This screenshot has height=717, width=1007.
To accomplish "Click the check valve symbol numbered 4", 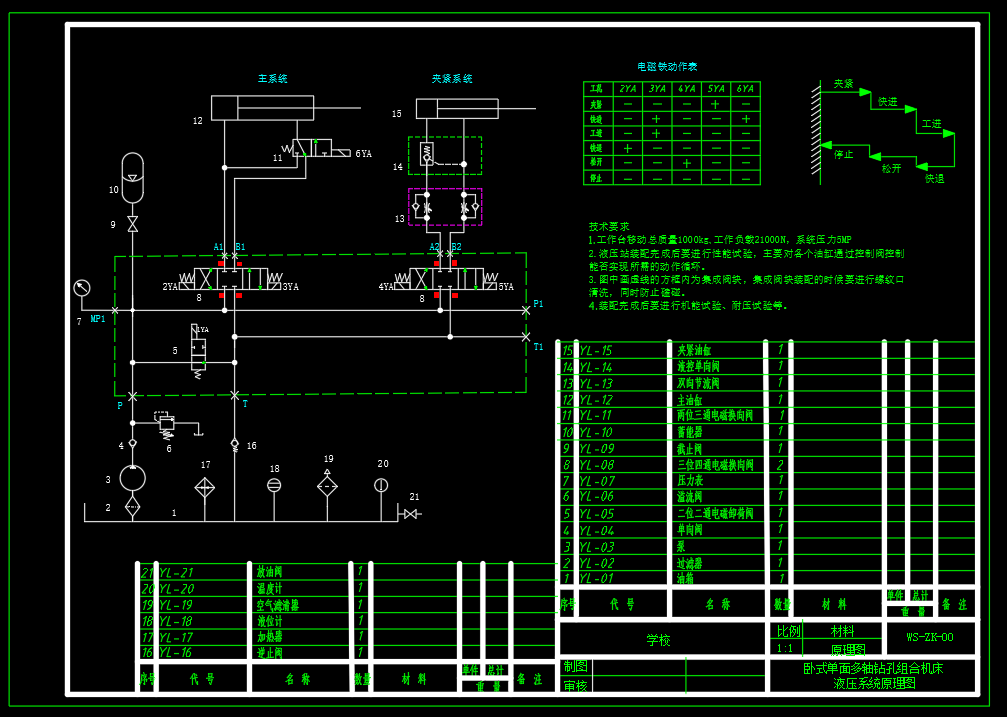I will (x=132, y=444).
